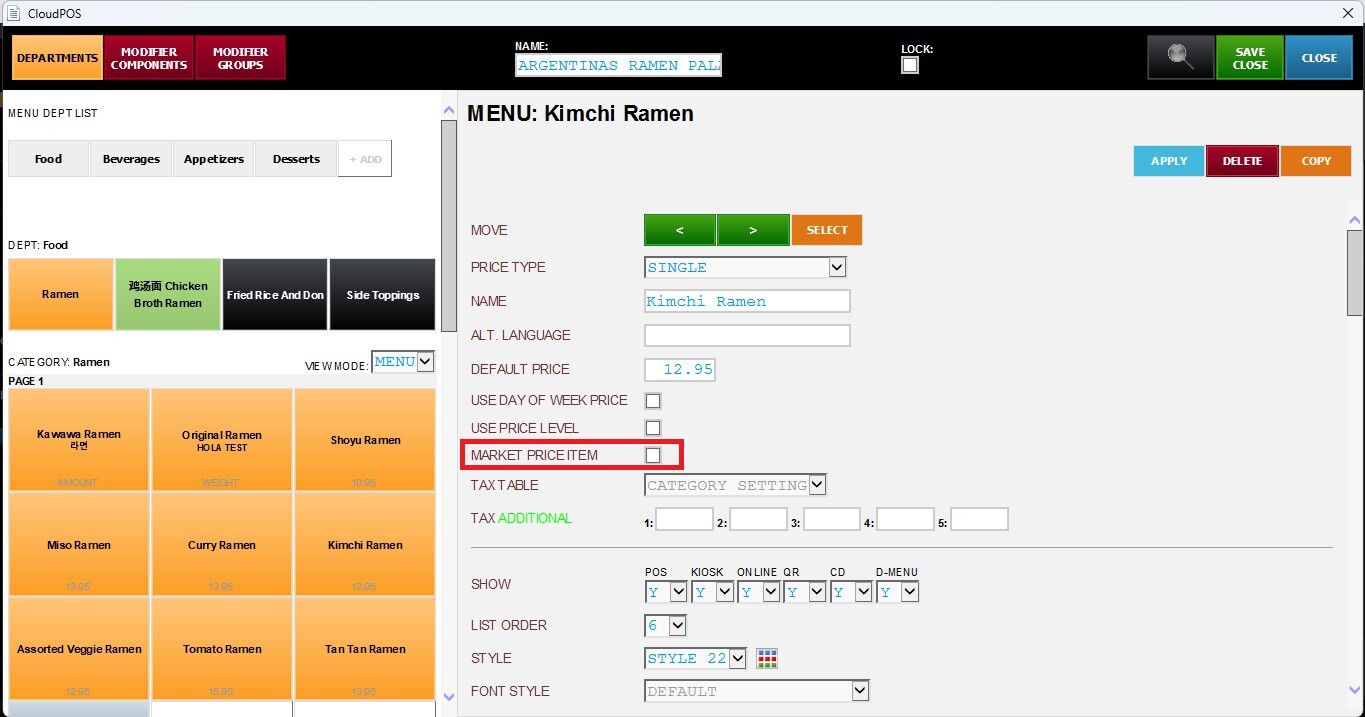
Task: Click the item Name field Kimchi Ramen
Action: [747, 301]
